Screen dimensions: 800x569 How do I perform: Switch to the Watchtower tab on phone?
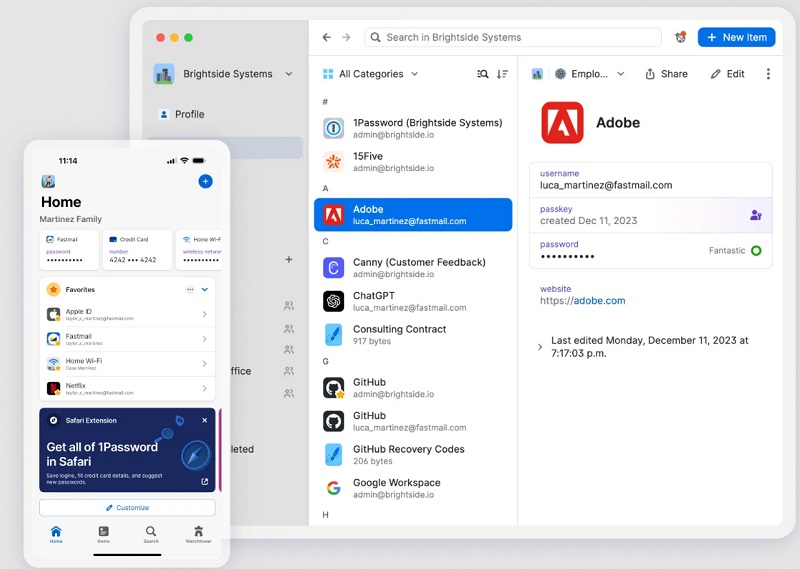(x=198, y=534)
